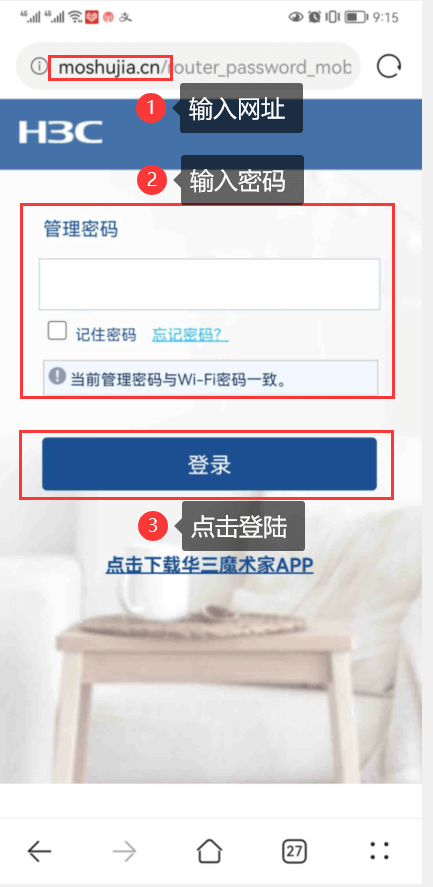Click the 登录 button
Screen dimensions: 433x887
point(209,464)
